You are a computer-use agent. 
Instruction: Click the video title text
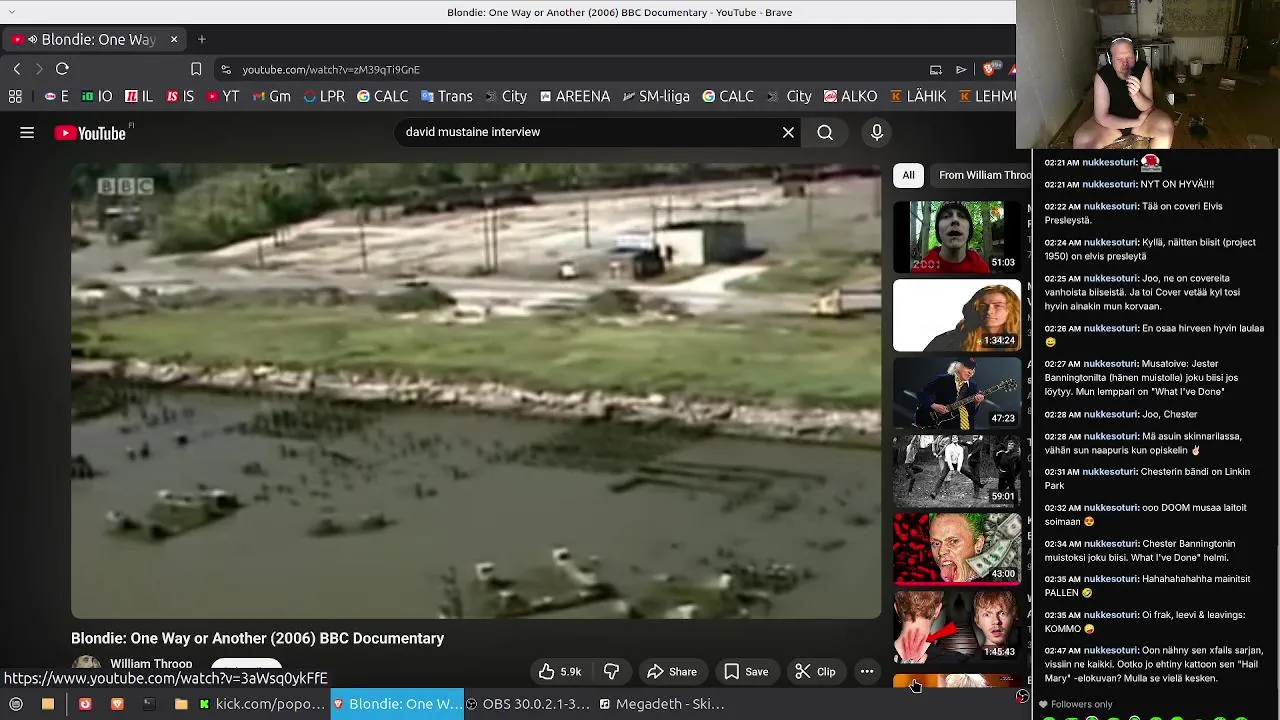(257, 638)
